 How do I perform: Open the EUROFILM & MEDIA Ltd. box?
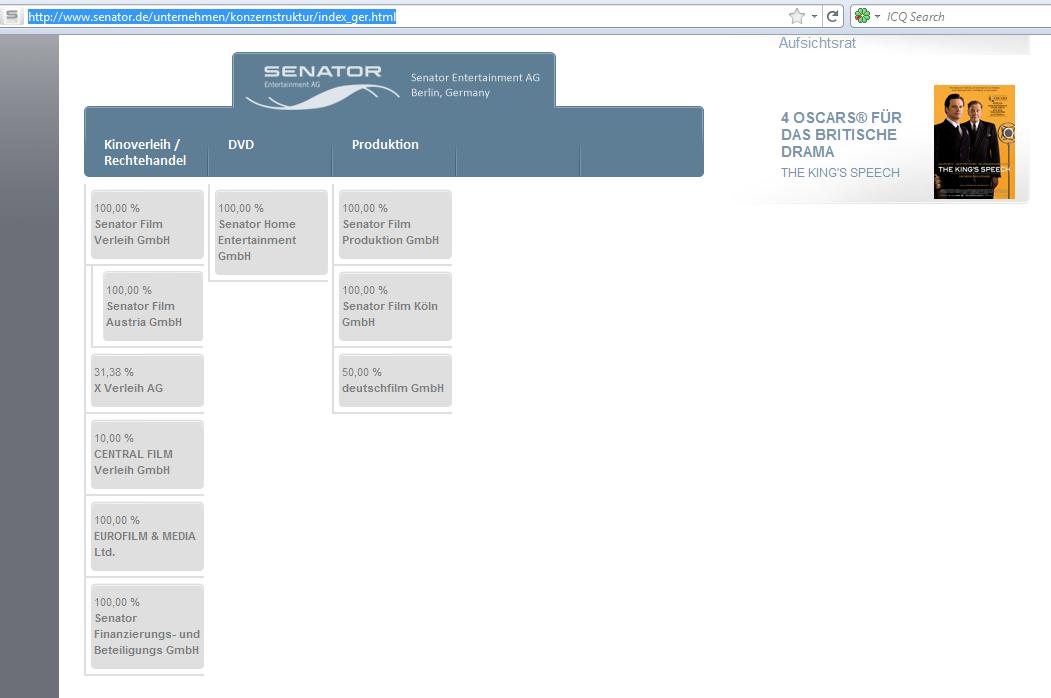147,536
